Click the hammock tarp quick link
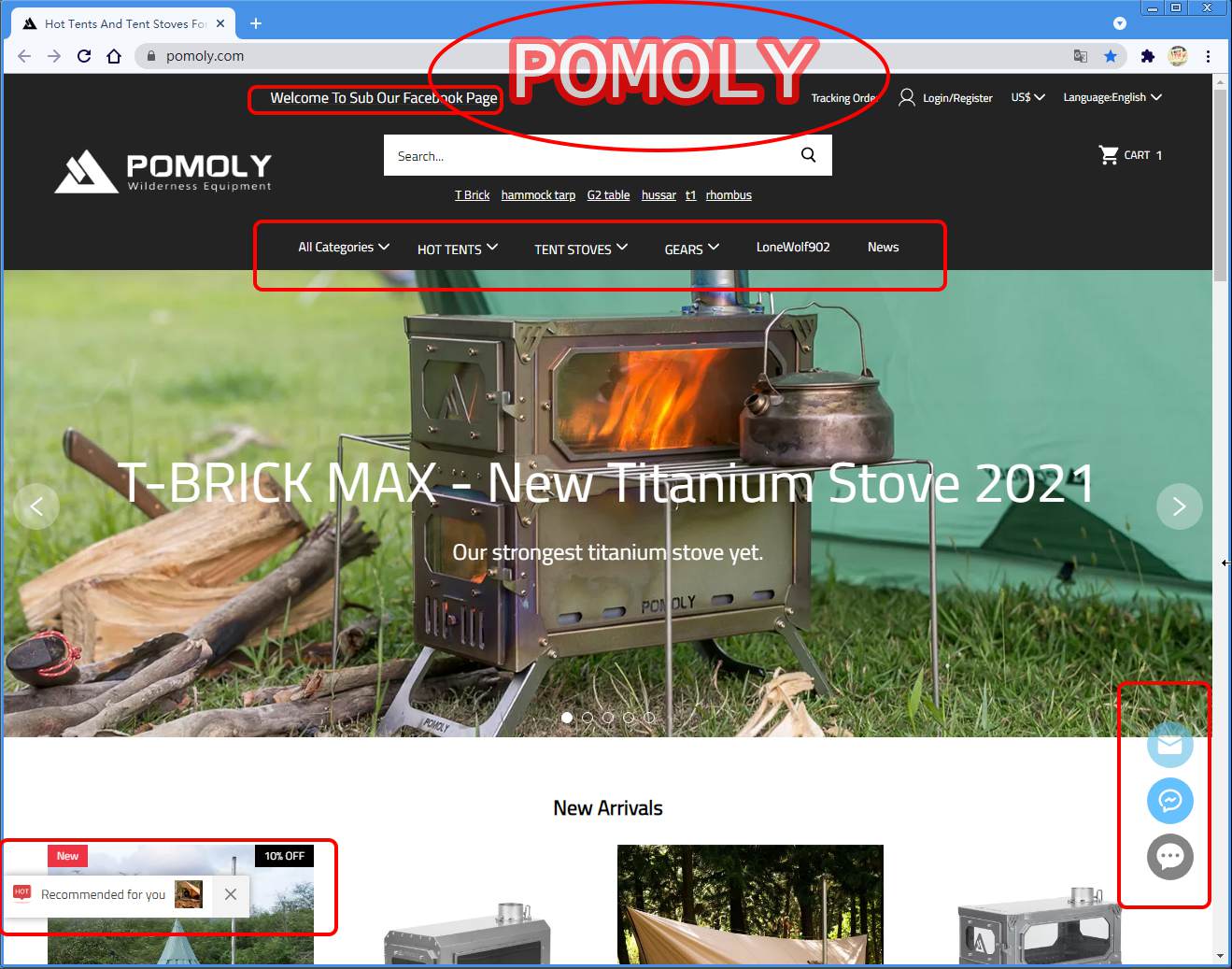 point(538,195)
